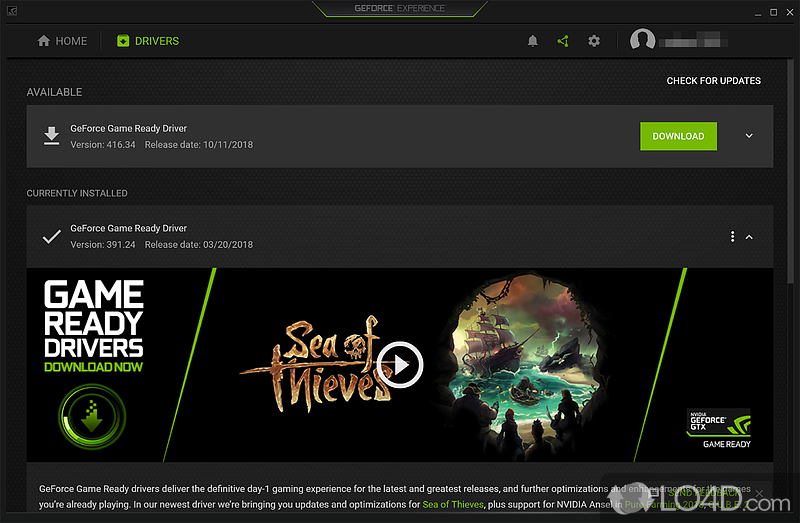Click the green circular download graphic in banner

coord(92,417)
